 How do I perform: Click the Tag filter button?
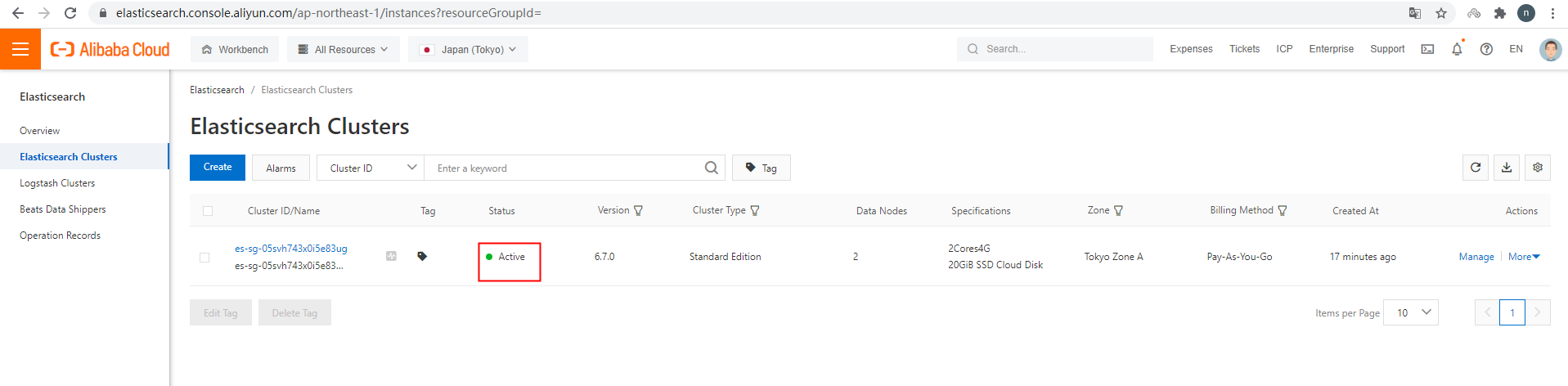coord(762,168)
